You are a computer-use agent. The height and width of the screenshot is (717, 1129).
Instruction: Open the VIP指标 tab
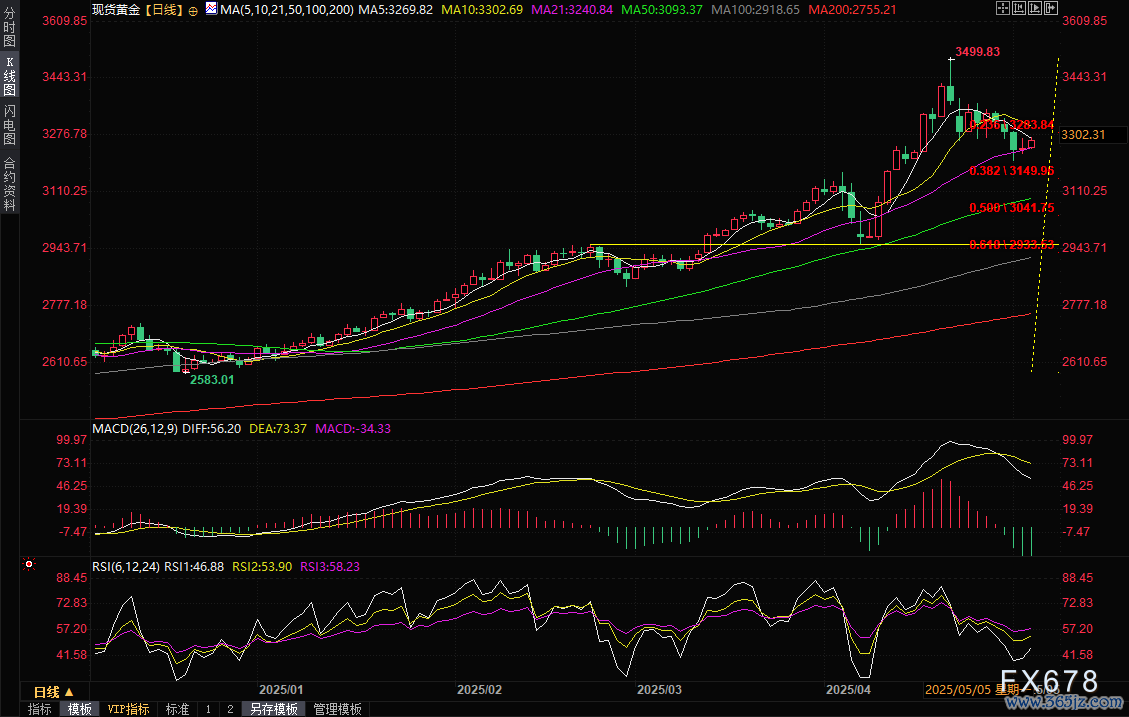coord(129,709)
